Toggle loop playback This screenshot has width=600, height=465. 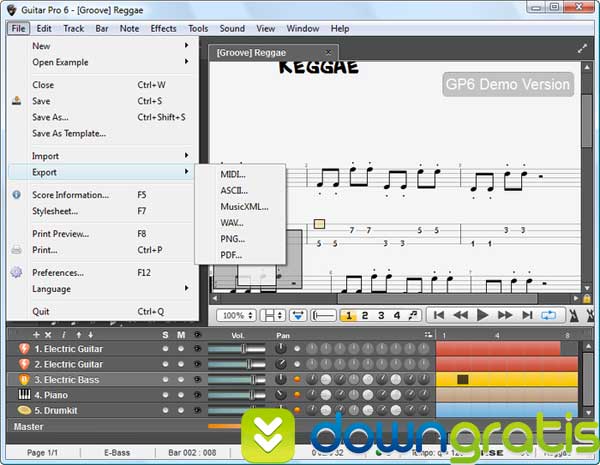click(x=548, y=315)
